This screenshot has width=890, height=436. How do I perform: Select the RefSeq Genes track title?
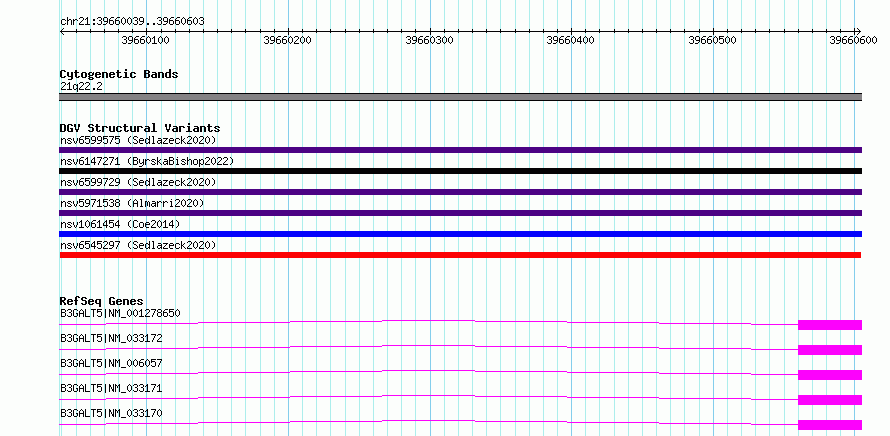tap(102, 301)
